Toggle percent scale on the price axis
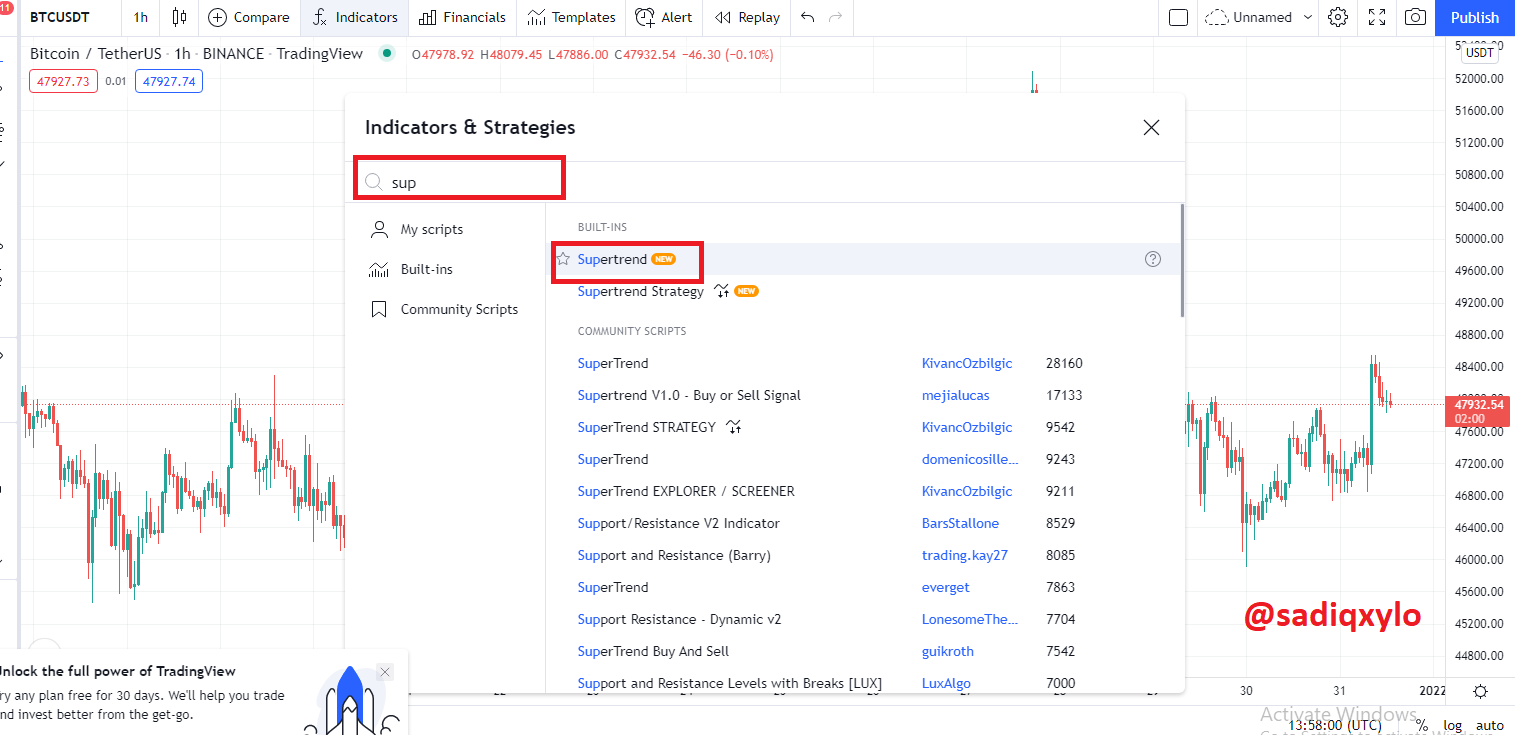The width and height of the screenshot is (1515, 735). (1421, 725)
